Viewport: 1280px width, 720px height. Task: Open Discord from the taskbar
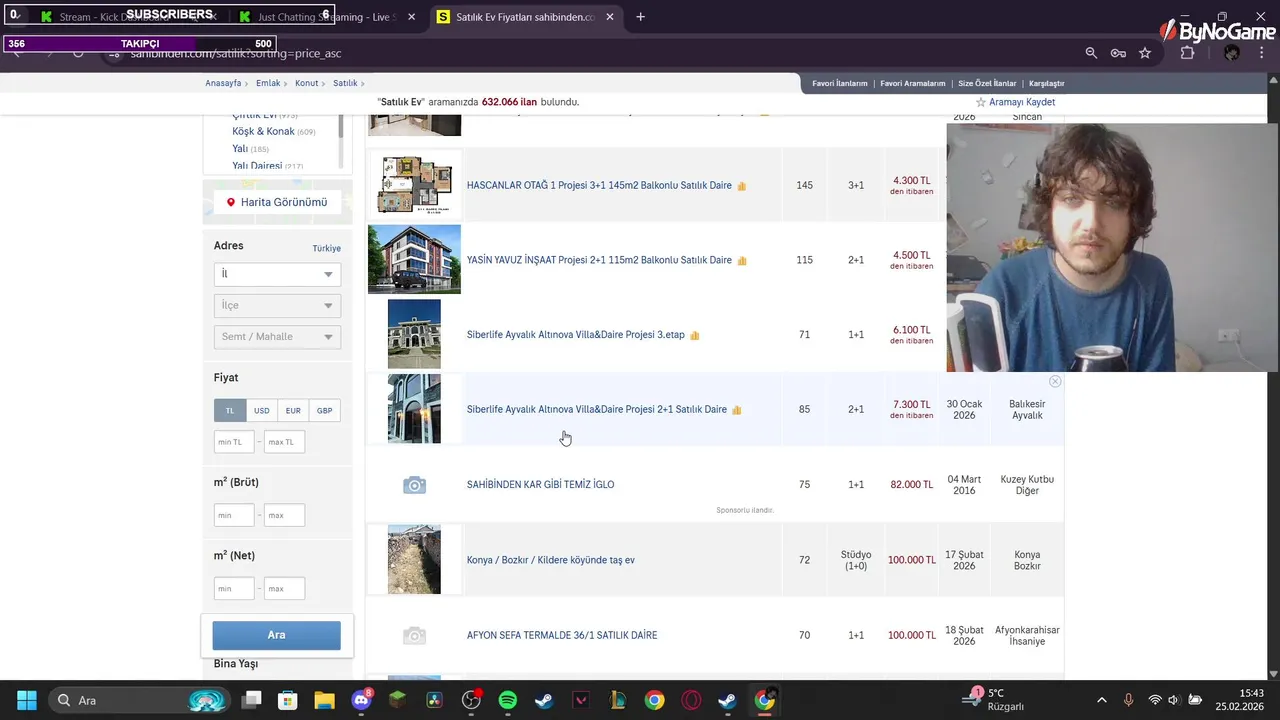pos(361,700)
